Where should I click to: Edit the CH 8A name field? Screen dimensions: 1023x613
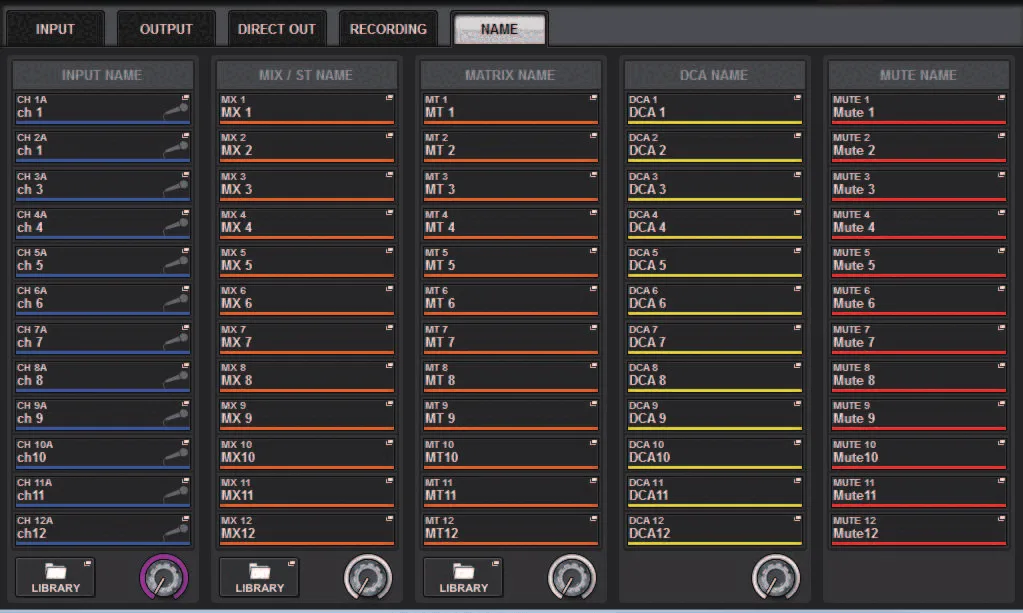tap(102, 376)
